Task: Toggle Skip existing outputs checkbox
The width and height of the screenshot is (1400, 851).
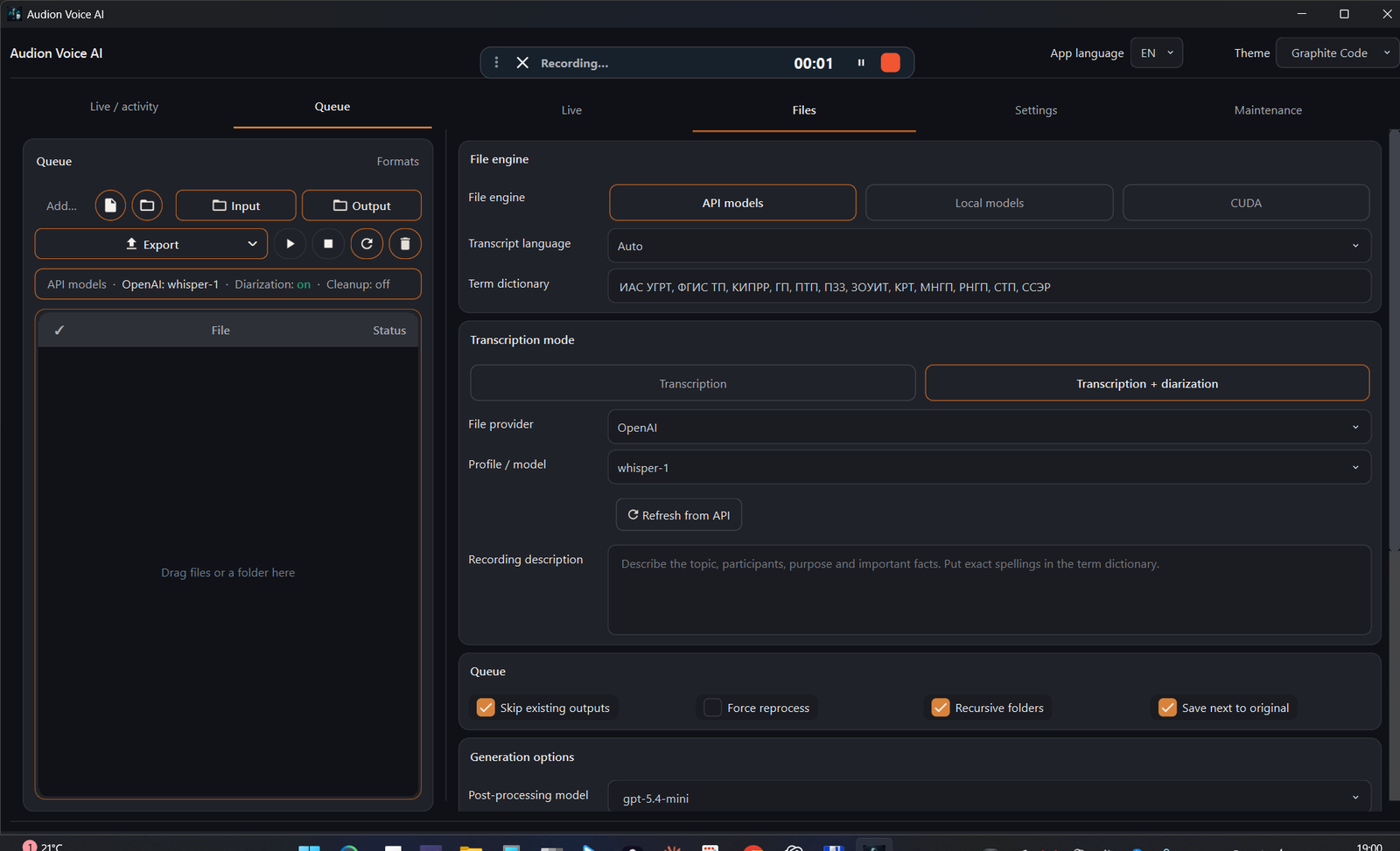Action: coord(486,708)
